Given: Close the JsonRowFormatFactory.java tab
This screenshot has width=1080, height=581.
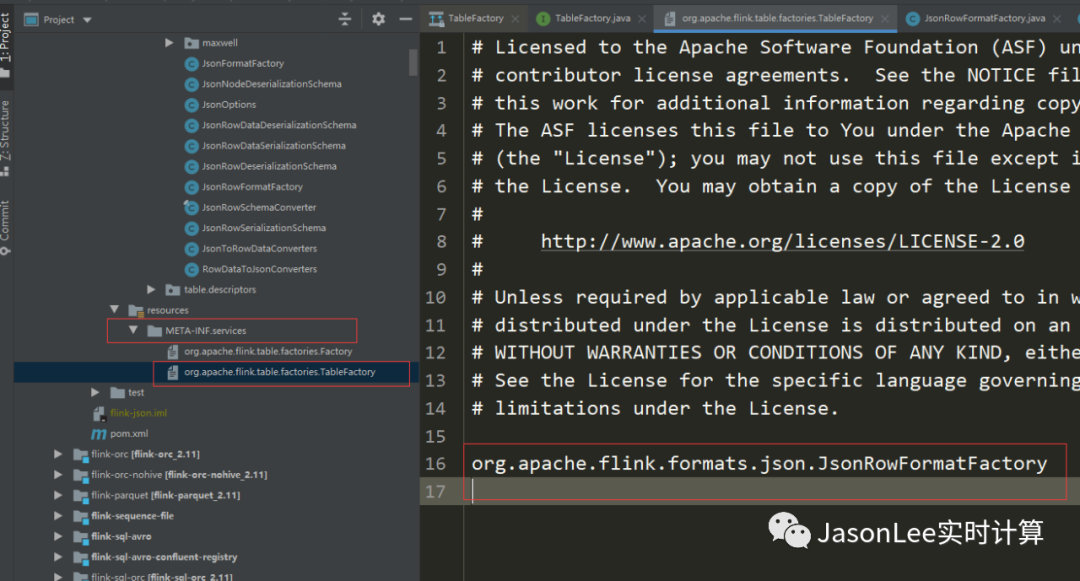Looking at the screenshot, I should [1057, 19].
